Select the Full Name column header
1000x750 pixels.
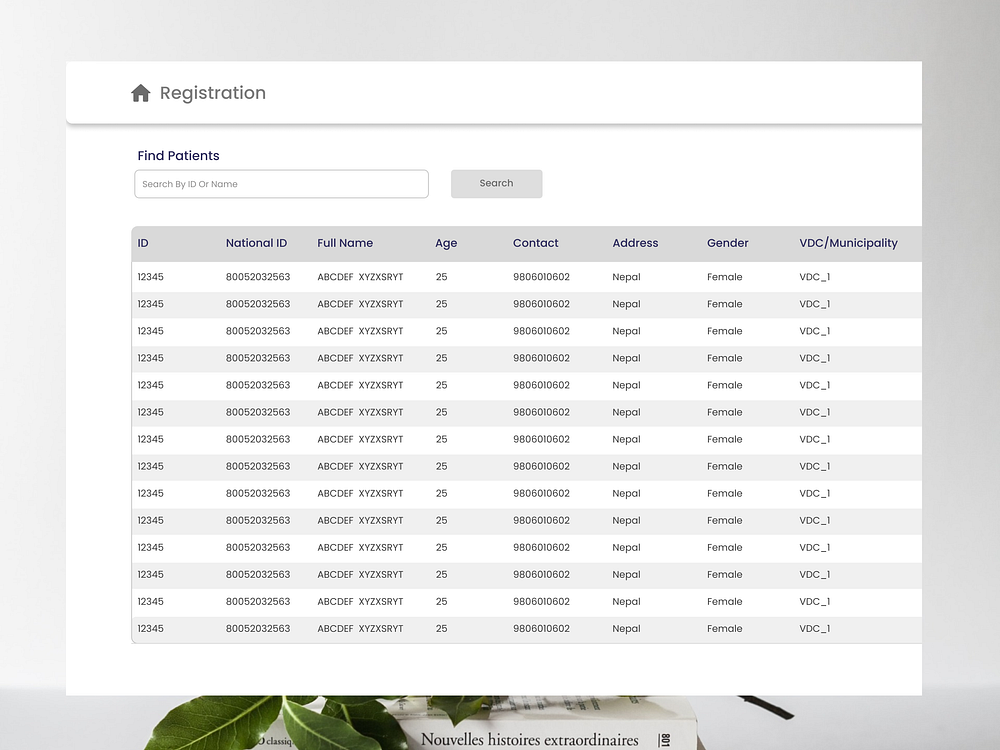tap(345, 243)
